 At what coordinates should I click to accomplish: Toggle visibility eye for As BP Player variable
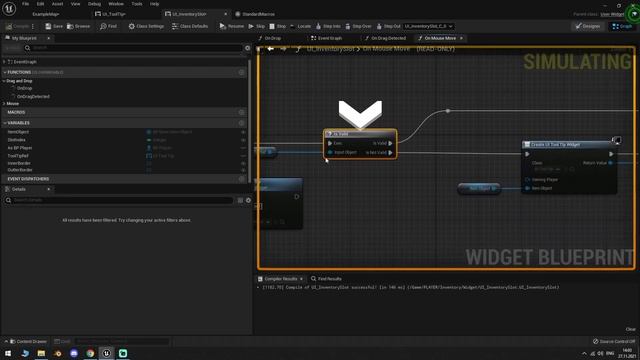pyautogui.click(x=243, y=148)
